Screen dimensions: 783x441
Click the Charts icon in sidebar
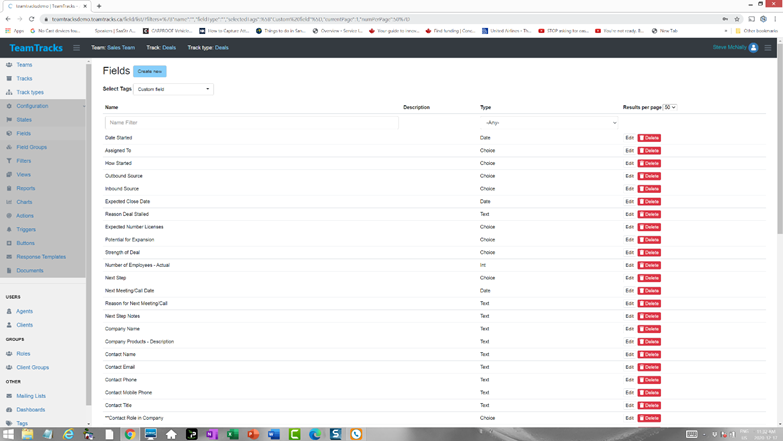pos(9,202)
